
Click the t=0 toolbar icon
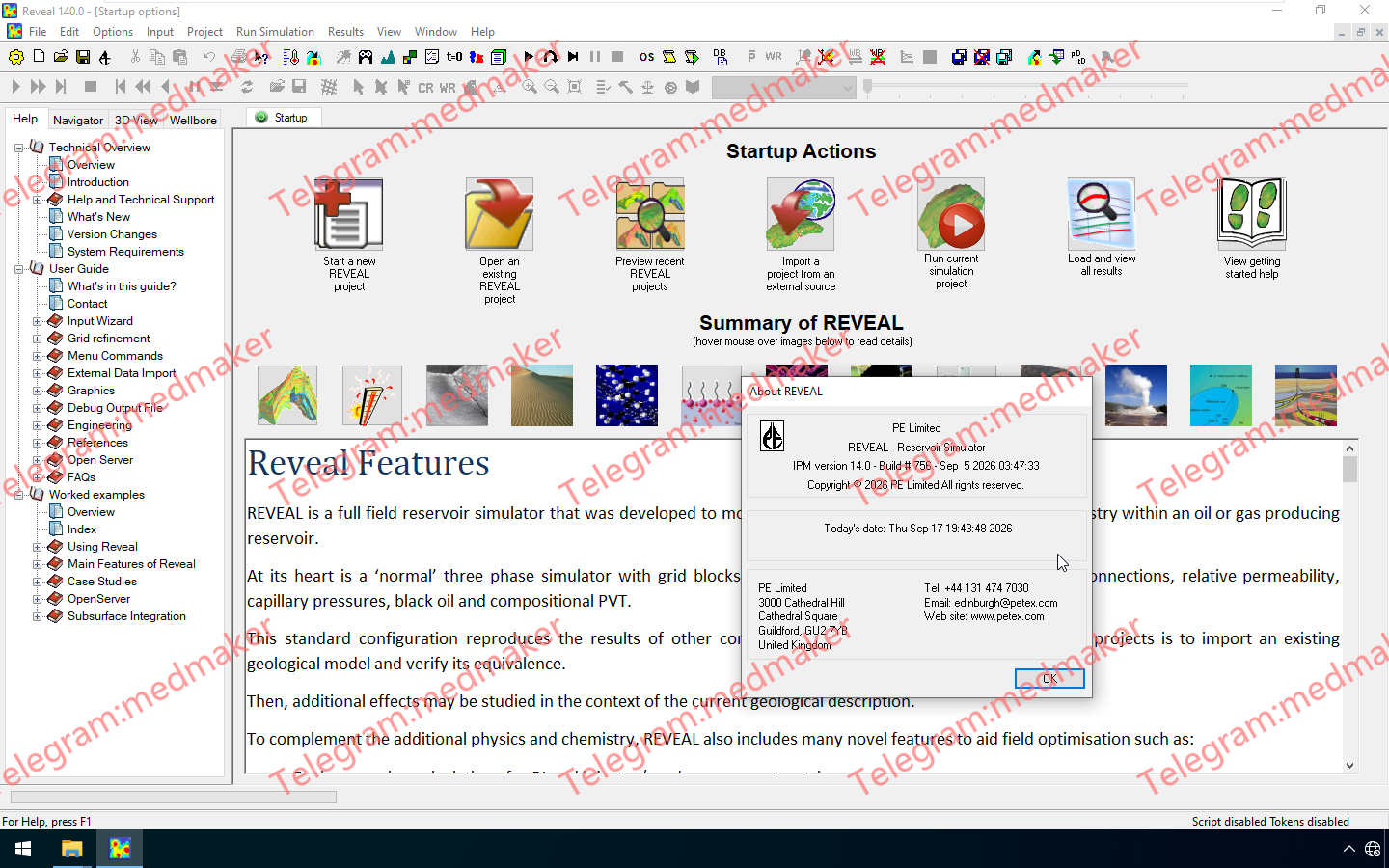tap(454, 57)
